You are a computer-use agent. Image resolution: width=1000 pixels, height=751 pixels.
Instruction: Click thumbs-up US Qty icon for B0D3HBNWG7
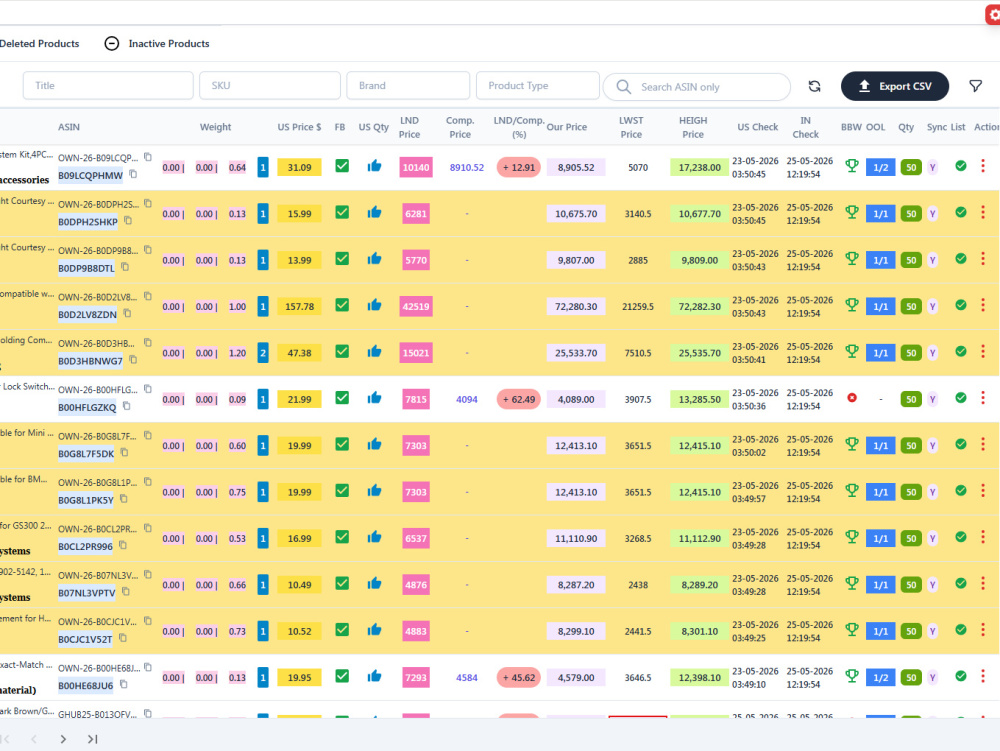[374, 352]
